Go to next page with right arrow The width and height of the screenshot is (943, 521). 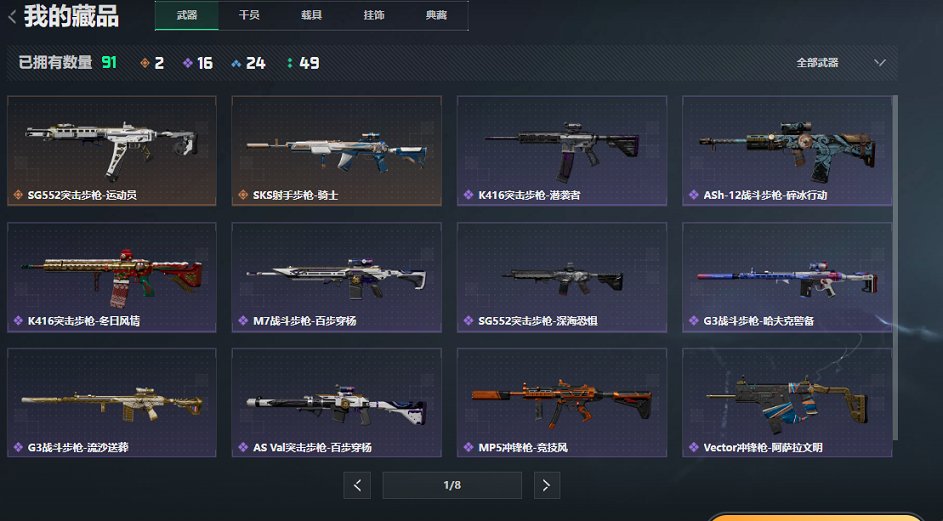click(x=546, y=485)
